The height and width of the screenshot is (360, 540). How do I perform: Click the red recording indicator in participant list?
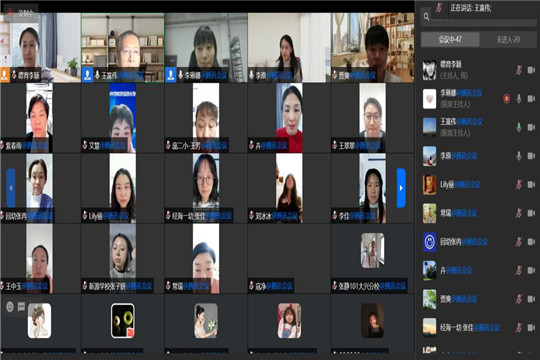(x=506, y=99)
